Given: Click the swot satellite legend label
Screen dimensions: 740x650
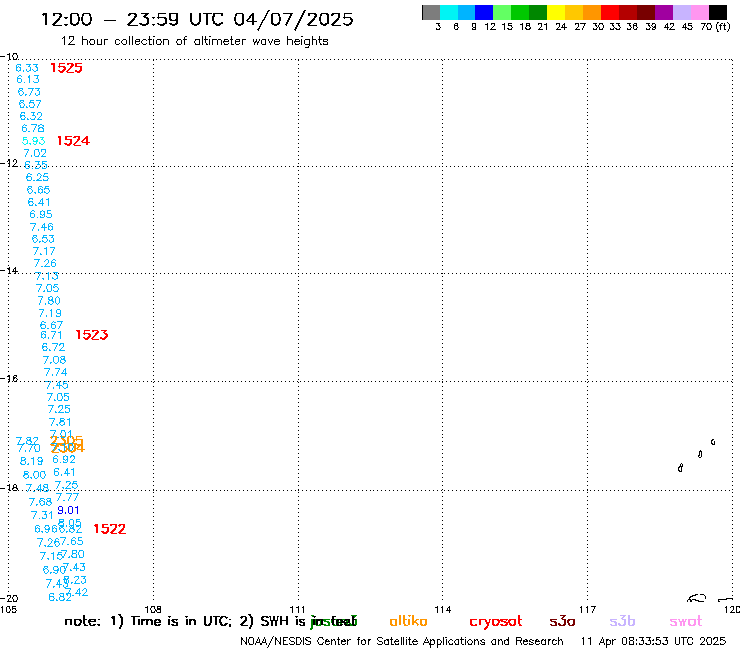Looking at the screenshot, I should [686, 622].
